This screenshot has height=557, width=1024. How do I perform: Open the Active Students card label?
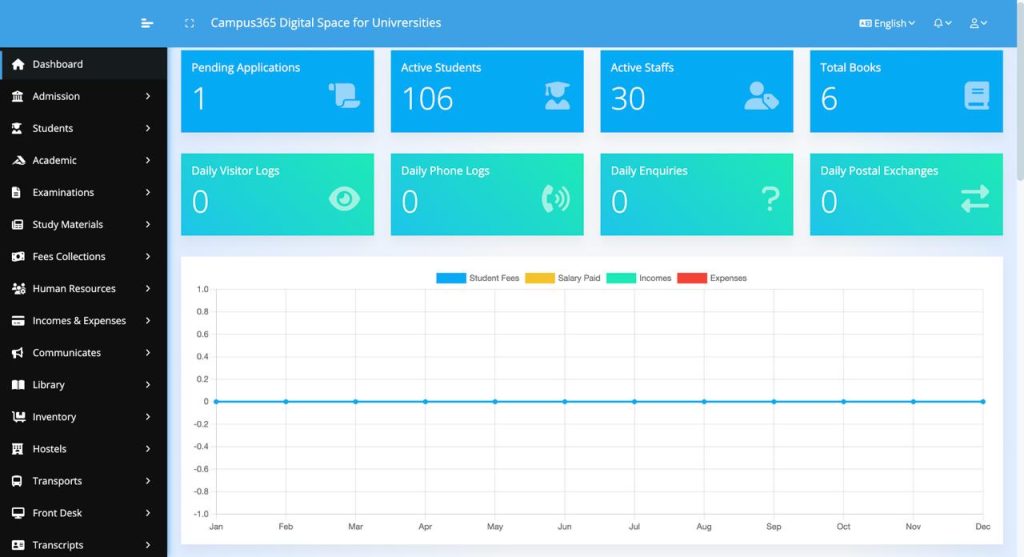click(x=441, y=67)
